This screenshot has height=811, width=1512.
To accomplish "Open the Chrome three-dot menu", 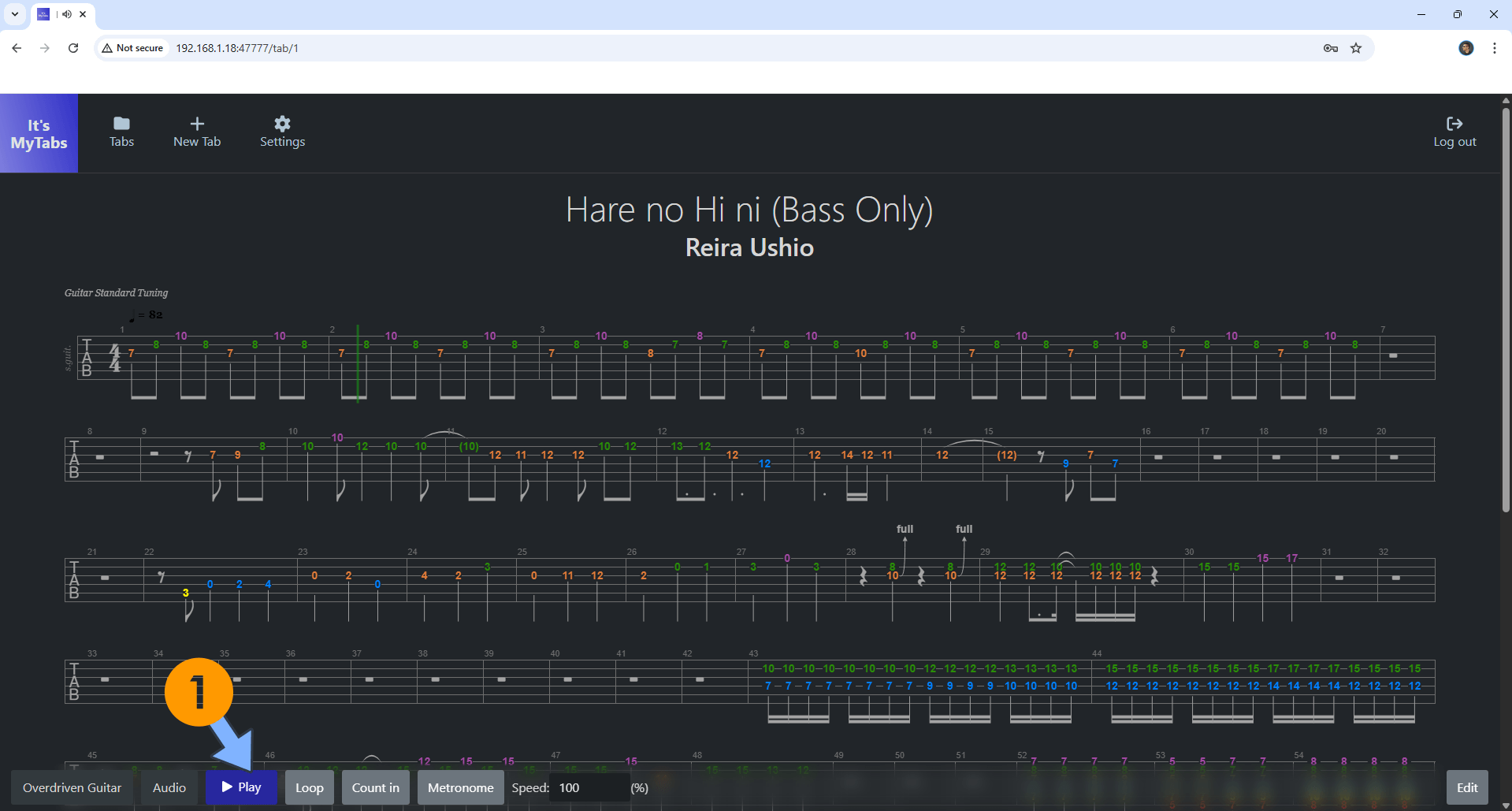I will (1495, 48).
